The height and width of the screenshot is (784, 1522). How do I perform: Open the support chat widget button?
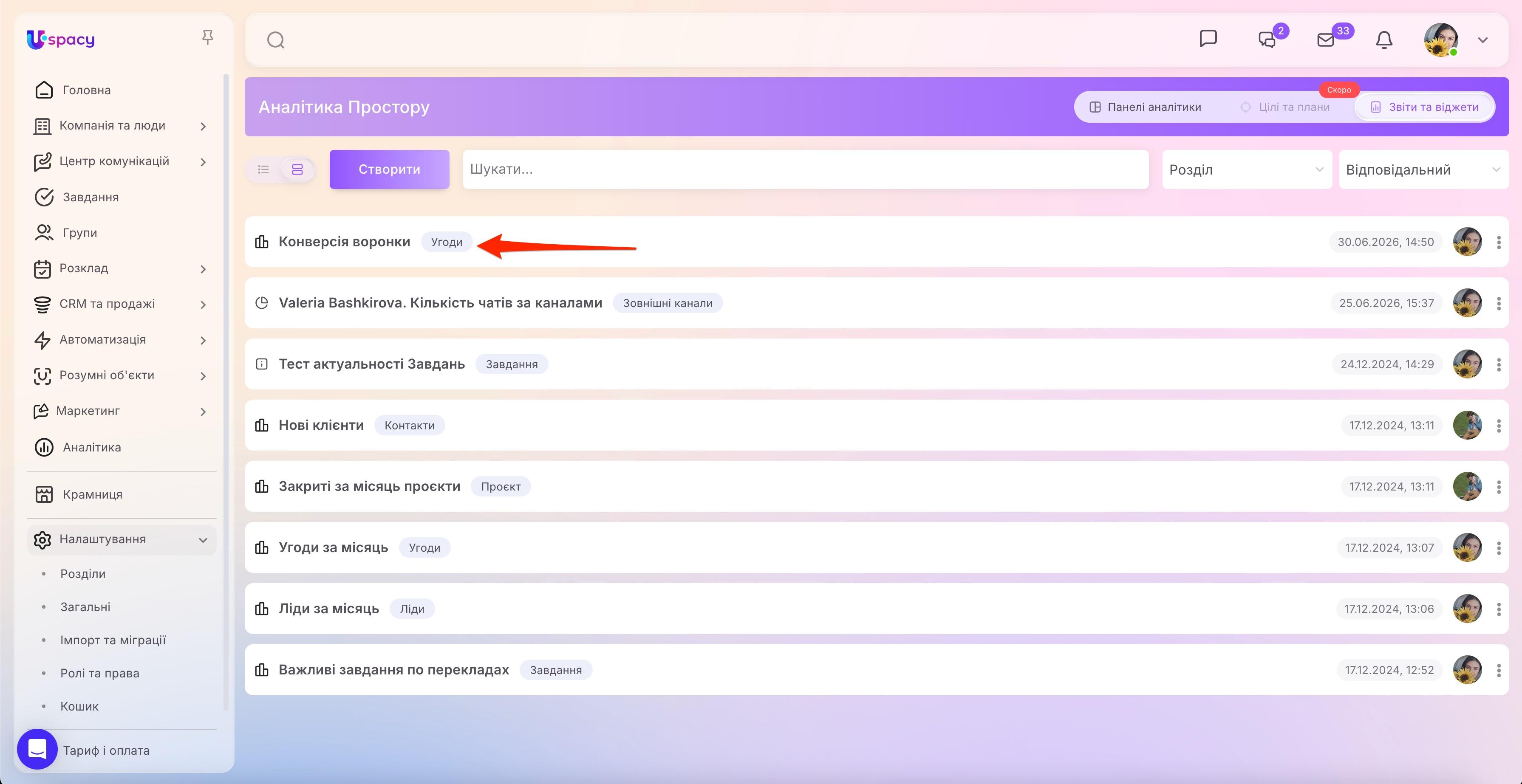37,749
